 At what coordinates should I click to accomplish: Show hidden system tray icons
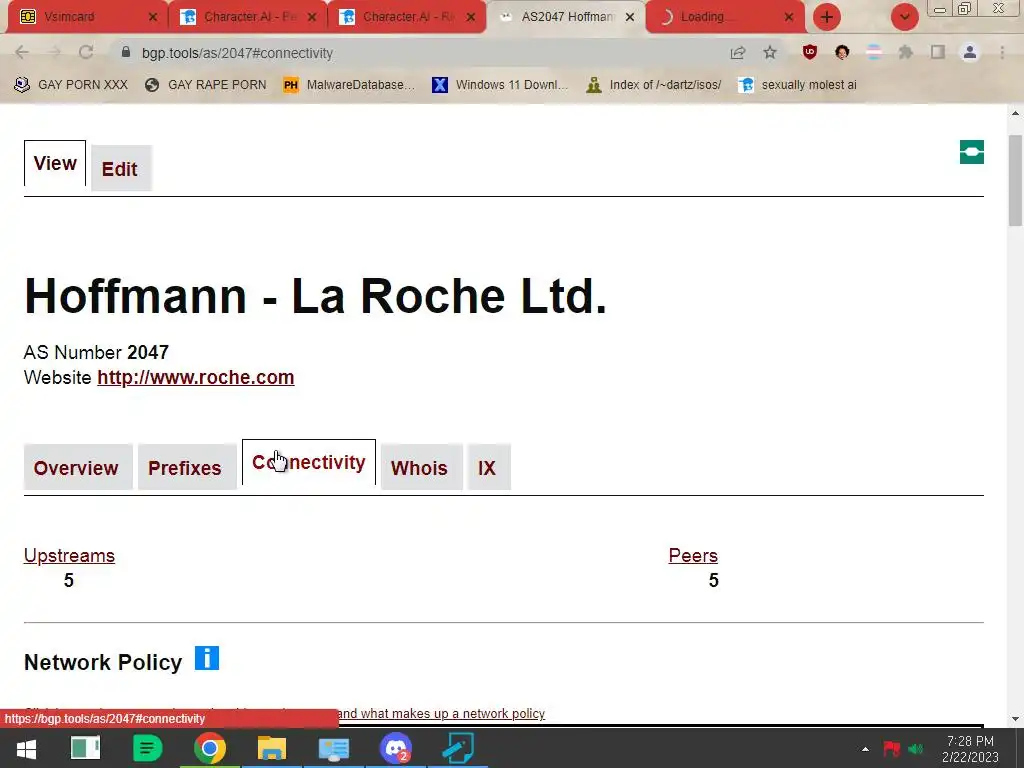[865, 749]
